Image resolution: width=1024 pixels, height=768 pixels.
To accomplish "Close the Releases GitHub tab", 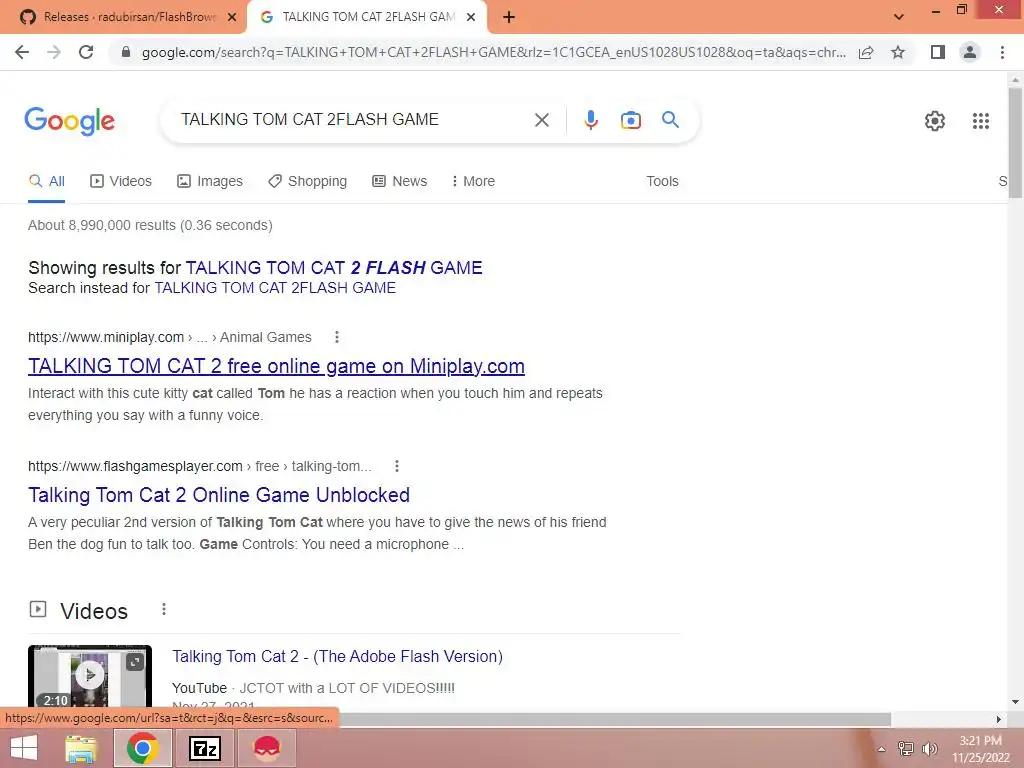I will tap(231, 18).
